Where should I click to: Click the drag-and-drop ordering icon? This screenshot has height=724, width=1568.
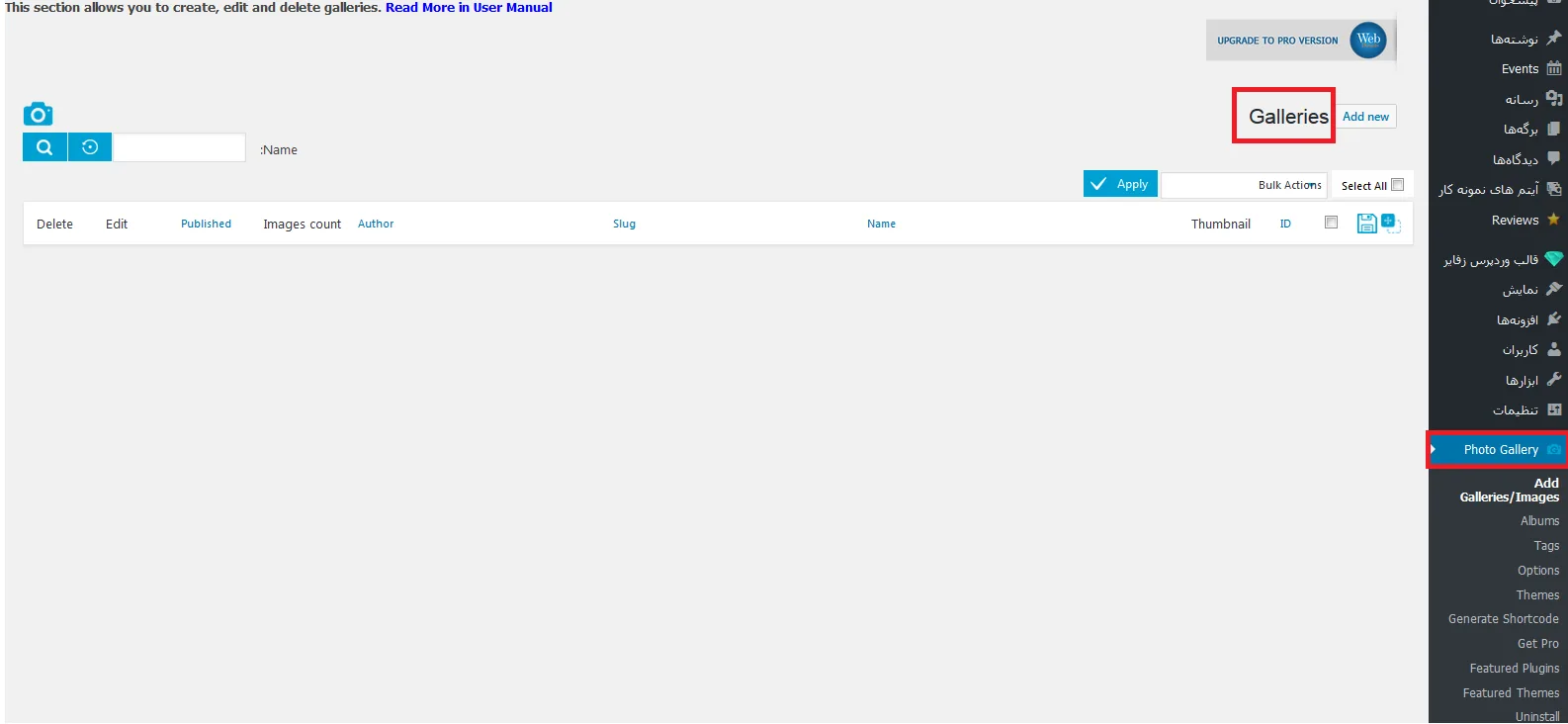tap(1390, 224)
